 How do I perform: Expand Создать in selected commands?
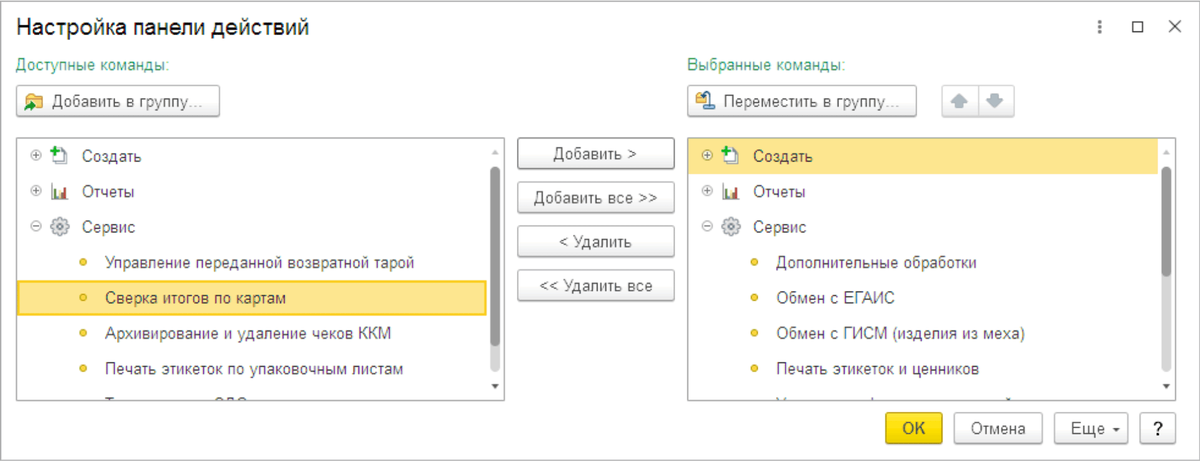click(x=708, y=156)
